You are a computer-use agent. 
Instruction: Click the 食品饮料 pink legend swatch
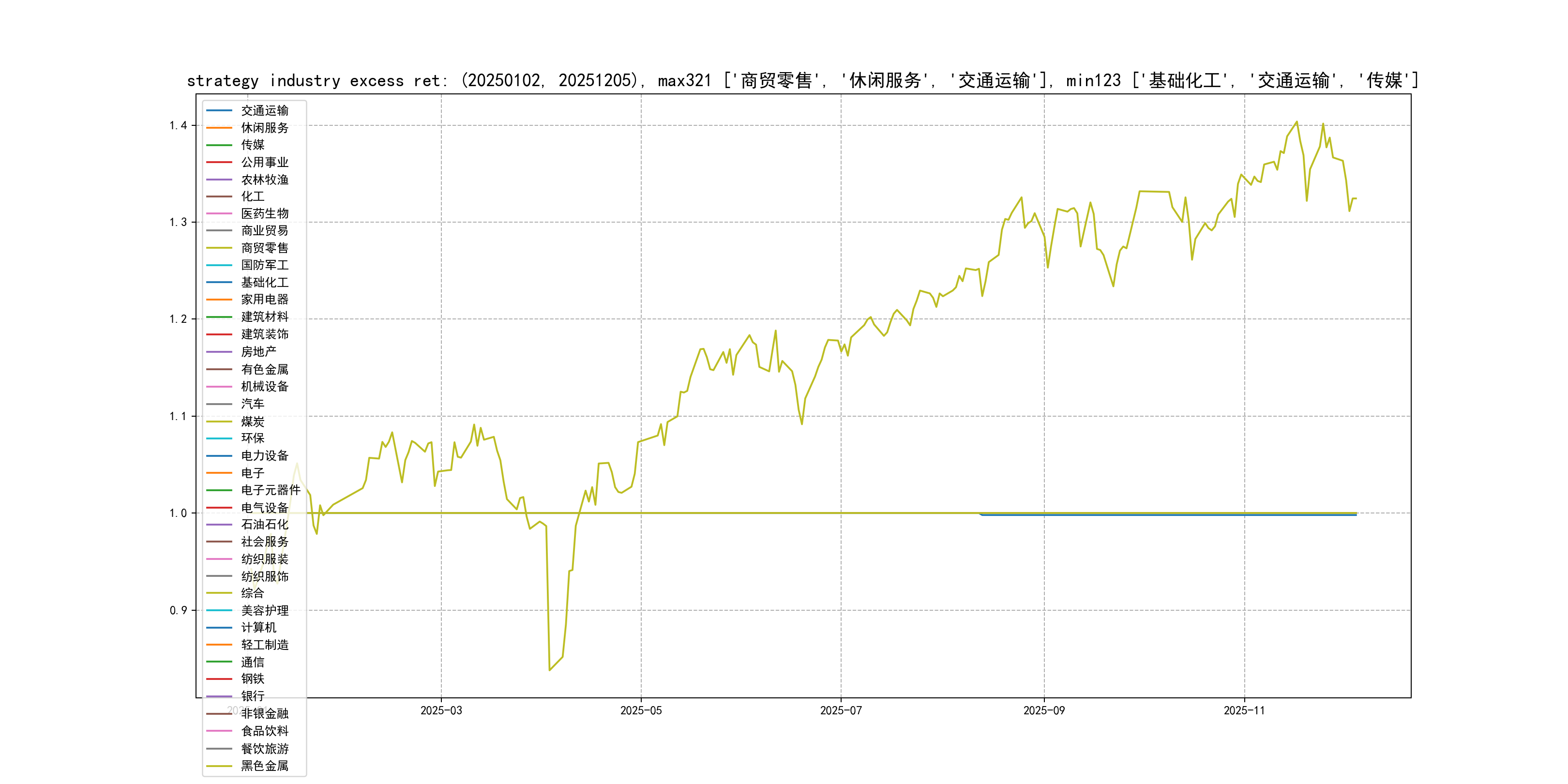pos(219,731)
